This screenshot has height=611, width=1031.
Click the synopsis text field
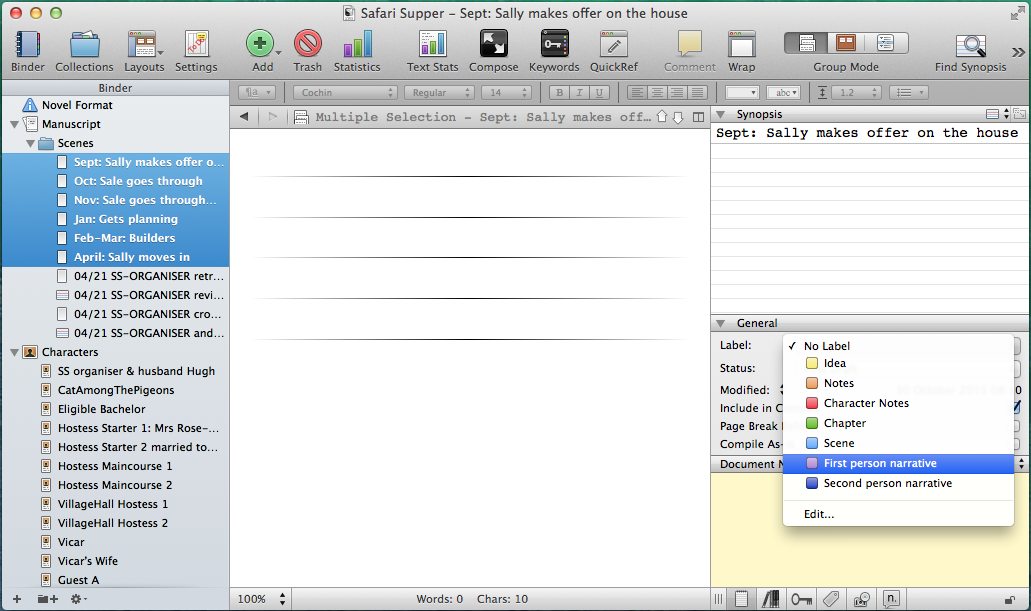coord(868,220)
